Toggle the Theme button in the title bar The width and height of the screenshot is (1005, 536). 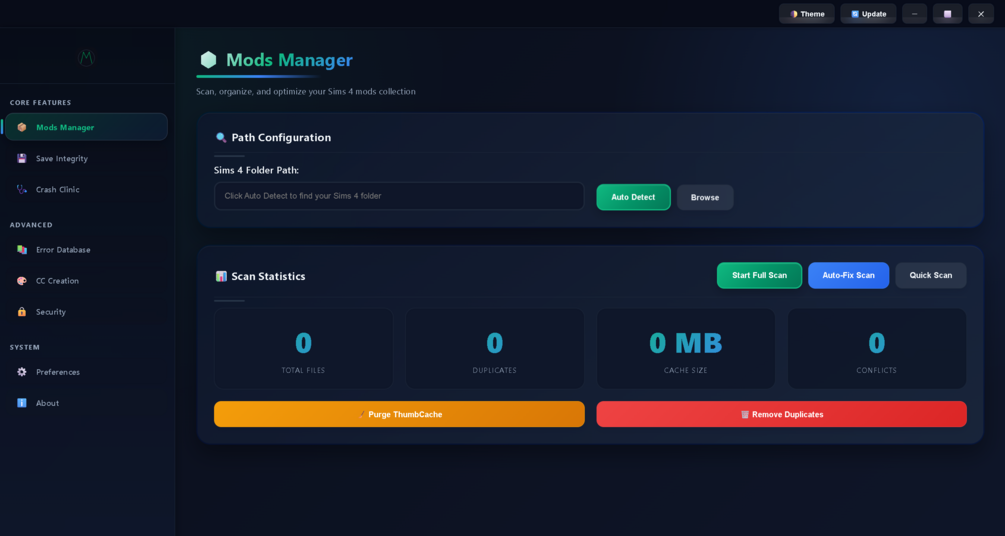click(807, 14)
